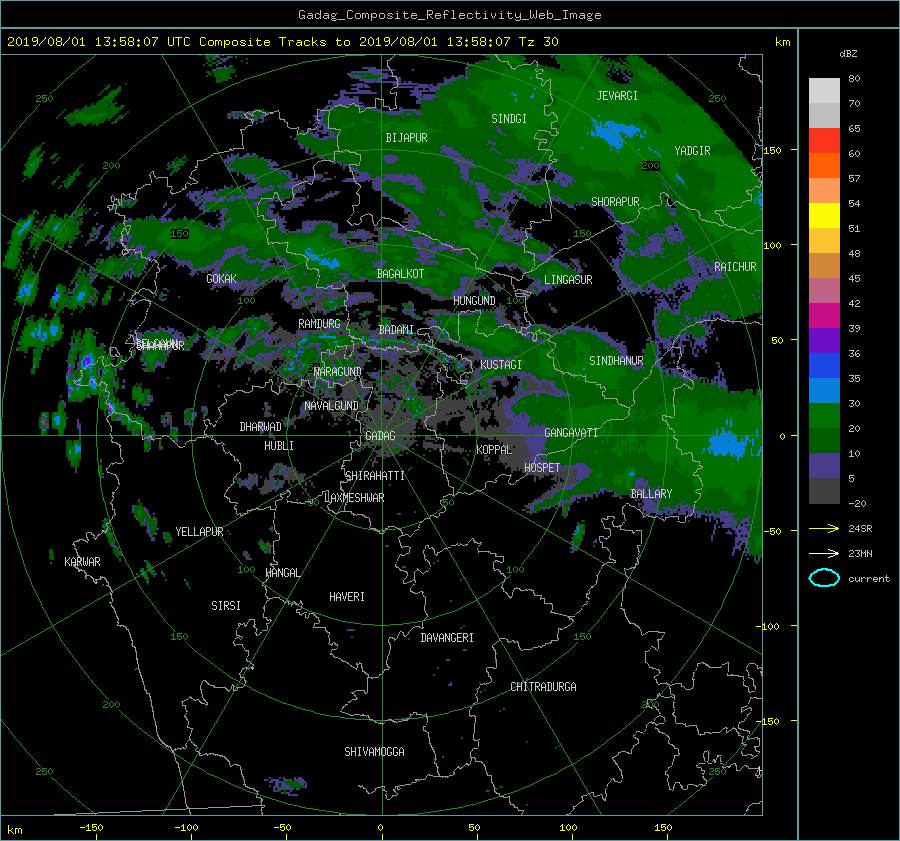Click the yellow 24SR track arrow in the legend

pyautogui.click(x=824, y=529)
